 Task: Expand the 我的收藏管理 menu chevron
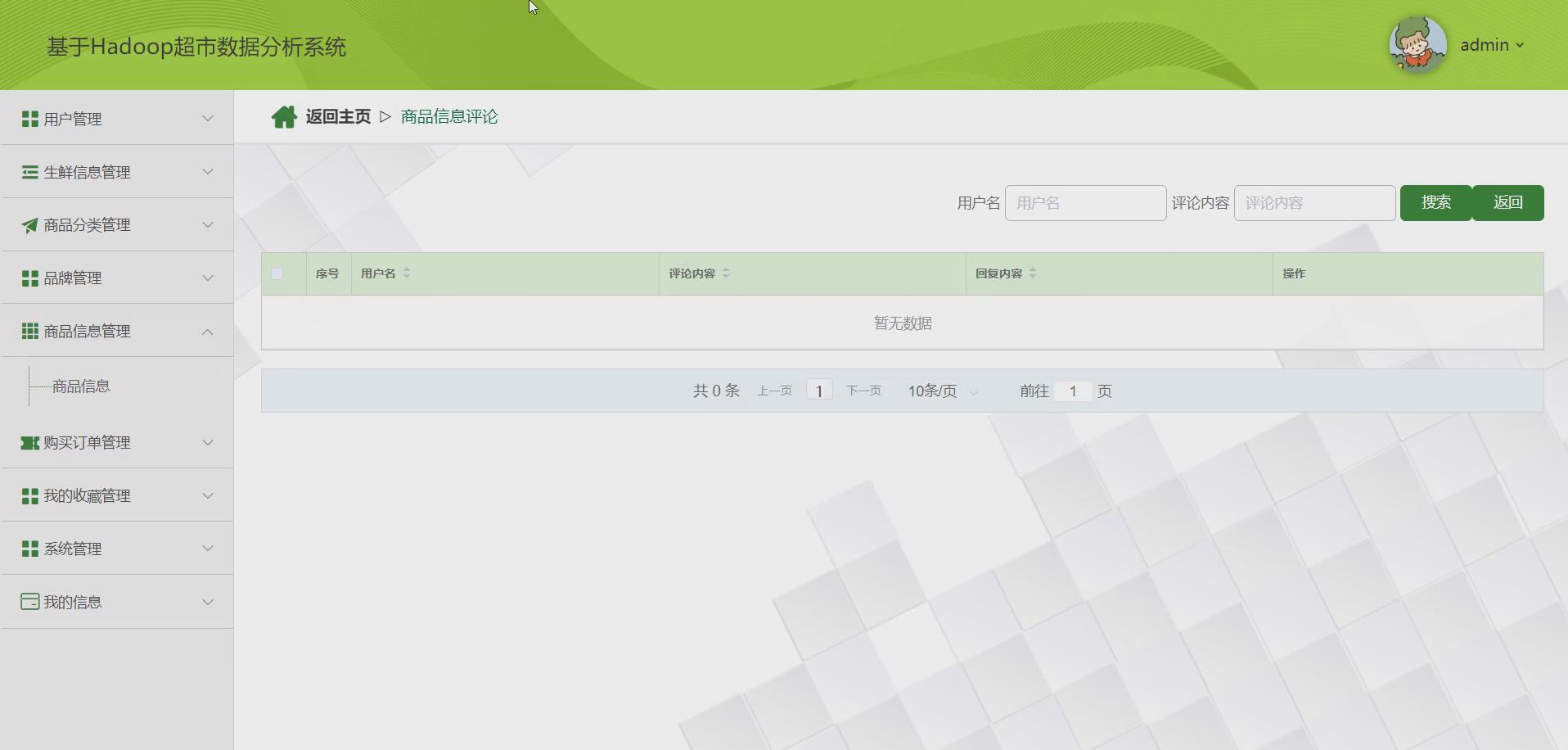(208, 496)
